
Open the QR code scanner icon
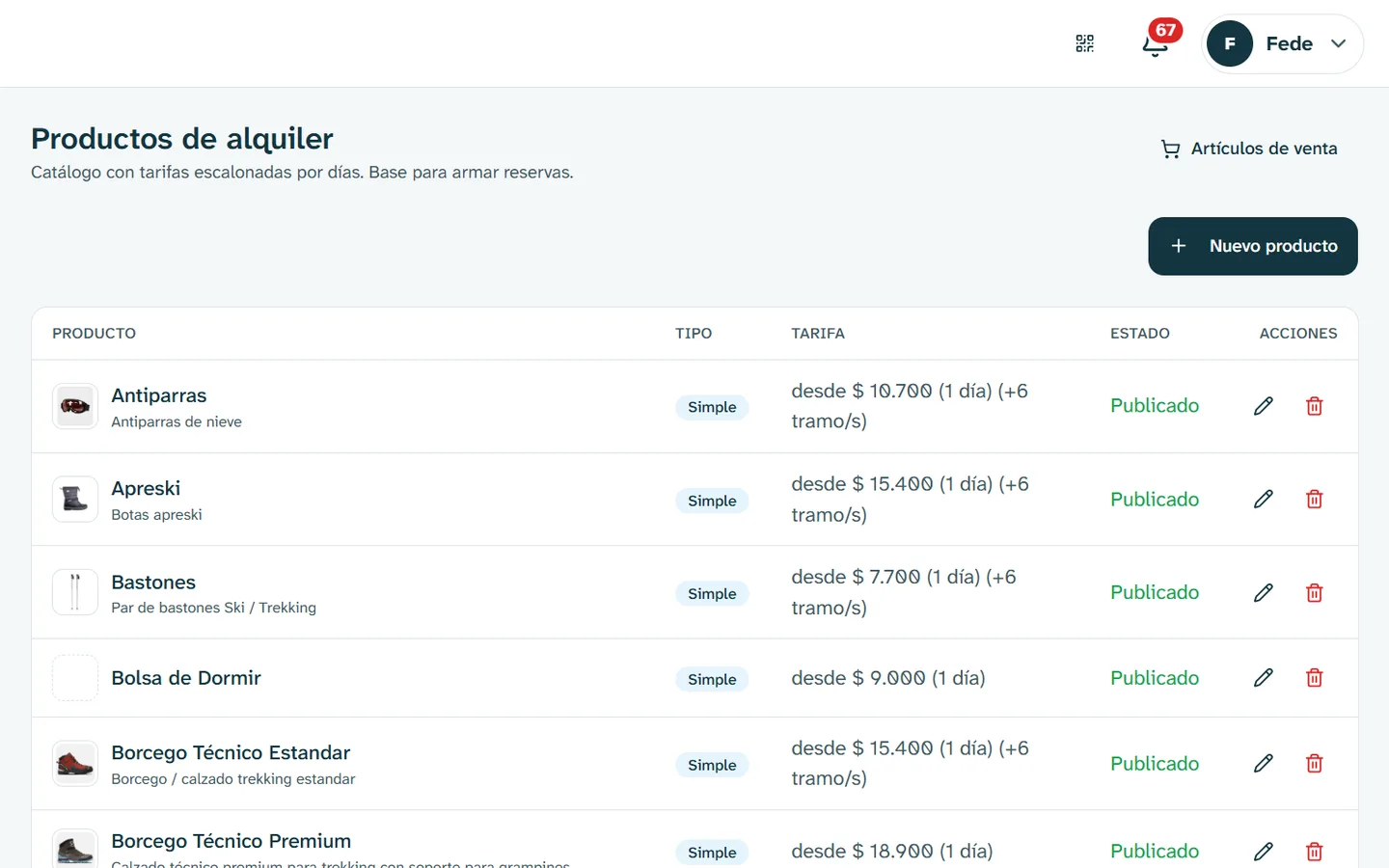tap(1085, 43)
